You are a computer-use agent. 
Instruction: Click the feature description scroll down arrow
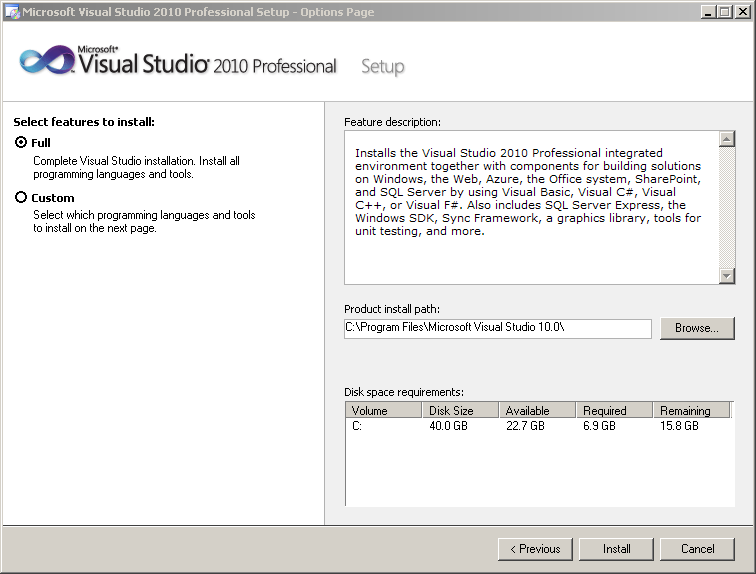[727, 276]
